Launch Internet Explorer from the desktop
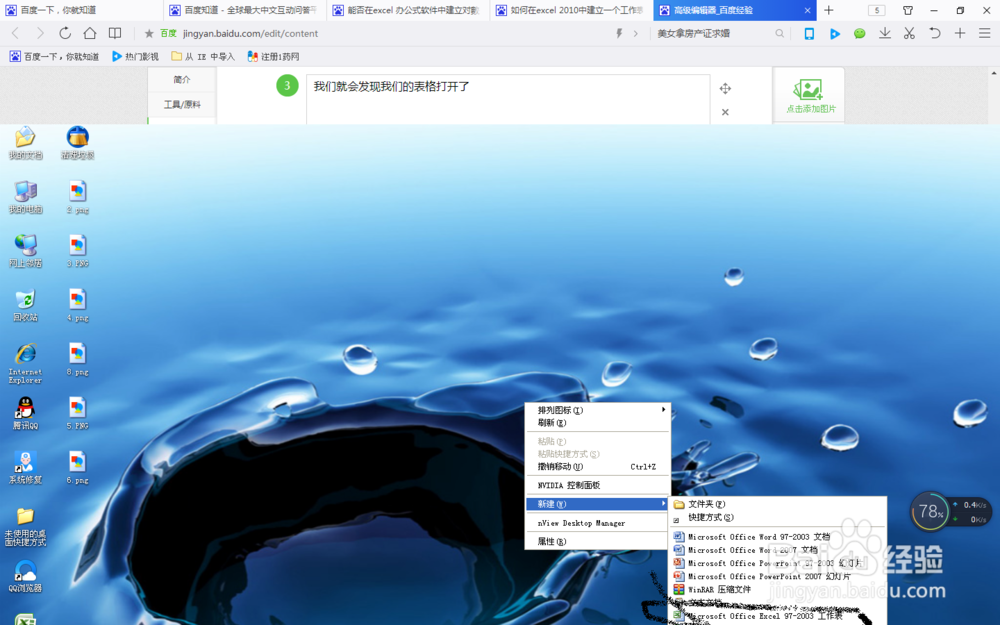The width and height of the screenshot is (1000, 625). coord(26,363)
